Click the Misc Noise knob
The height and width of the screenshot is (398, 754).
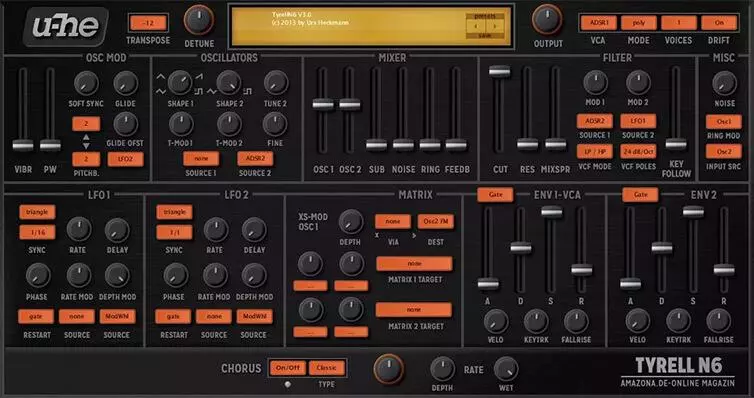724,83
